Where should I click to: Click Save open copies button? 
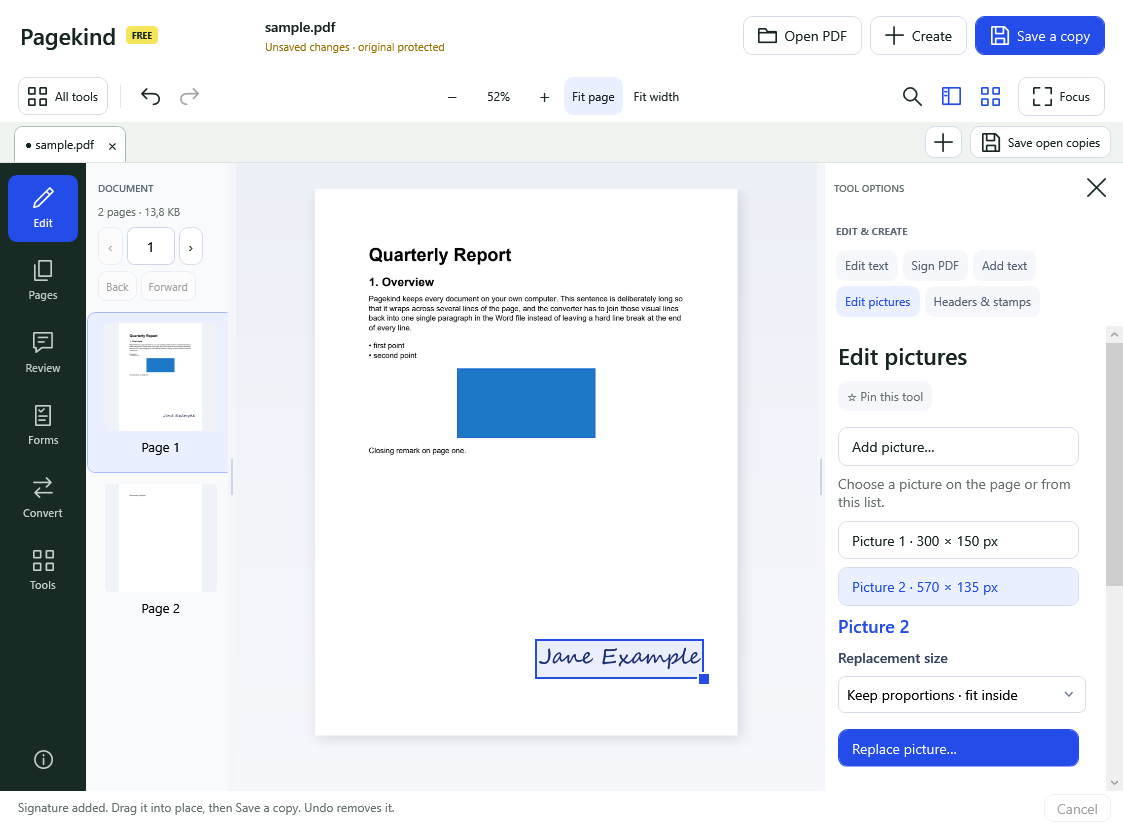tap(1040, 143)
